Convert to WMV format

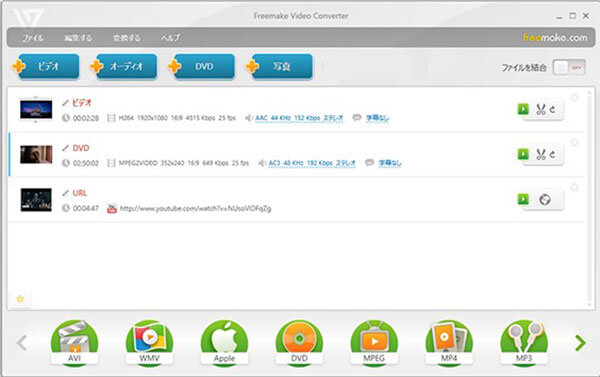(149, 343)
